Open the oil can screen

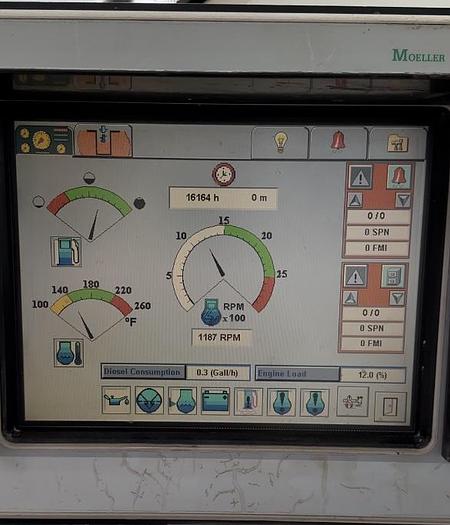click(x=116, y=400)
